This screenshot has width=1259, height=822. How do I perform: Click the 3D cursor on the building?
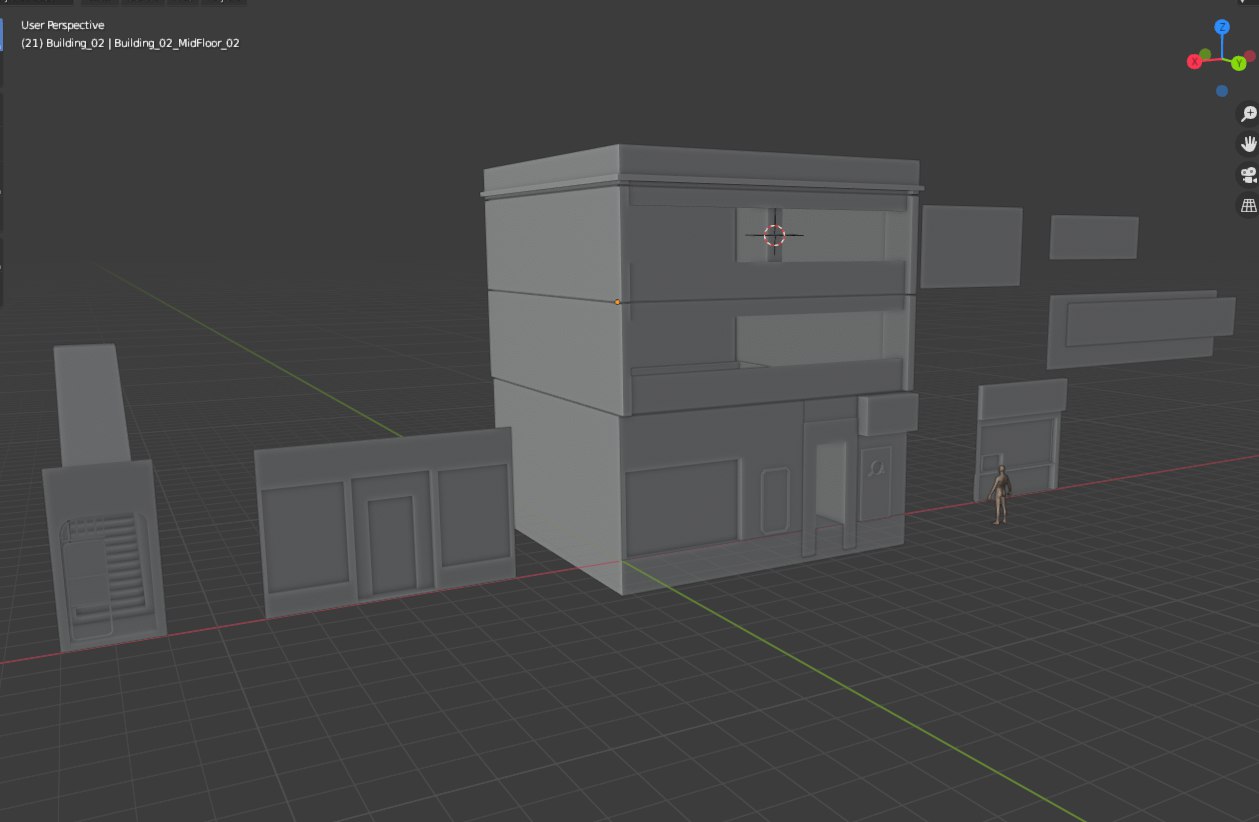[774, 235]
